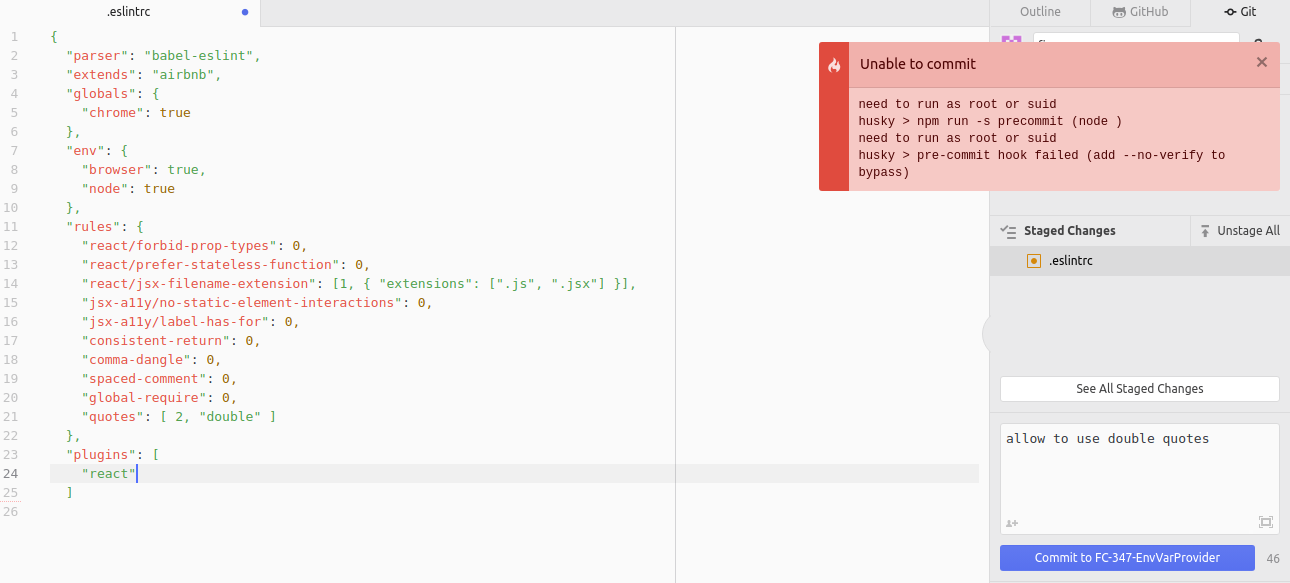Click the Staged Changes checklist icon
1290x583 pixels.
click(x=1008, y=231)
